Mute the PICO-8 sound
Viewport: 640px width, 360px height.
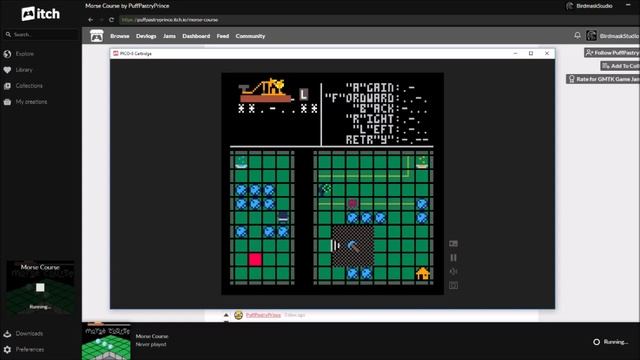453,271
